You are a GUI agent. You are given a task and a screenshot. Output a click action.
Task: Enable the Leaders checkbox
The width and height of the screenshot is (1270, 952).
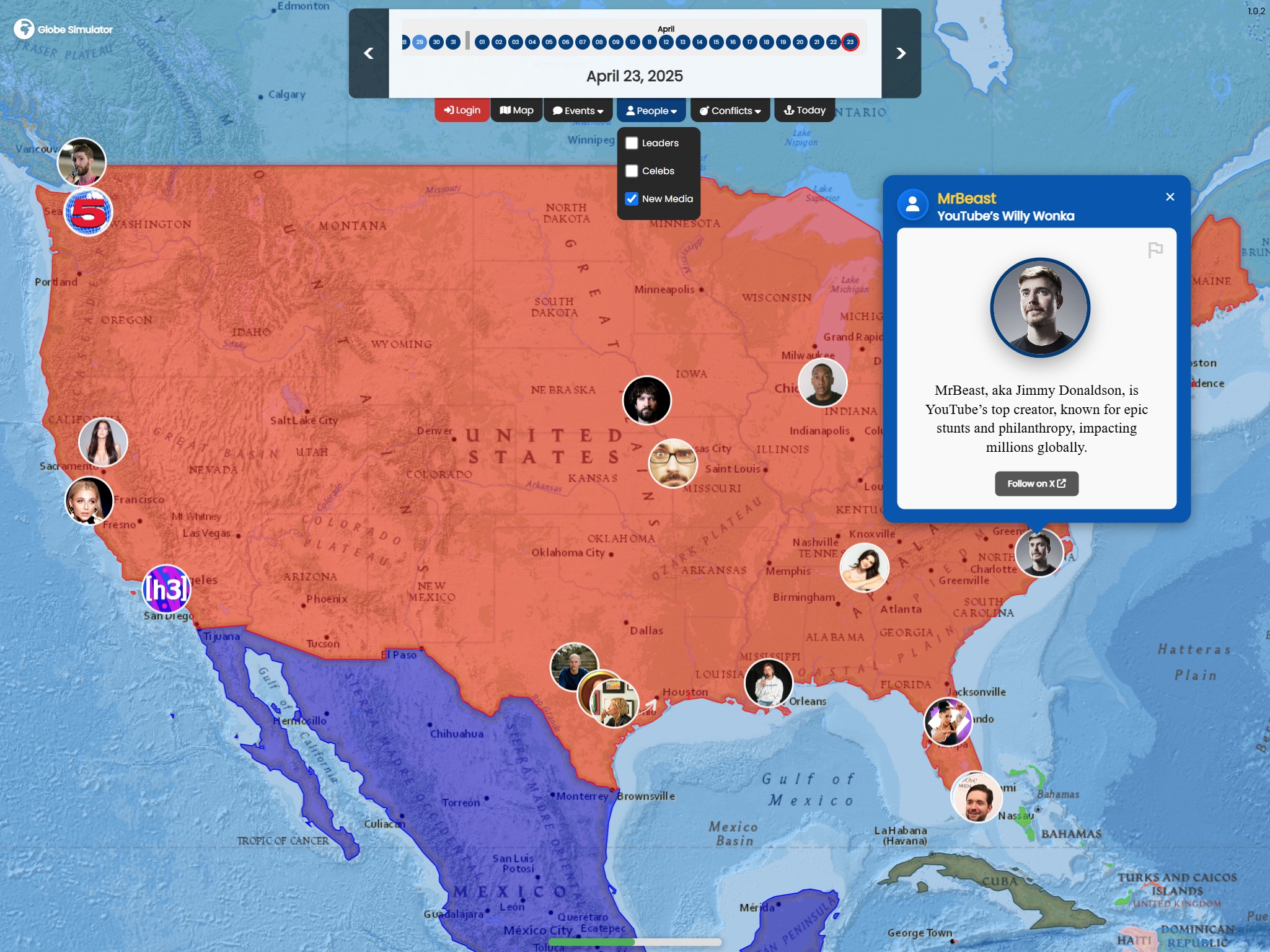(x=632, y=143)
